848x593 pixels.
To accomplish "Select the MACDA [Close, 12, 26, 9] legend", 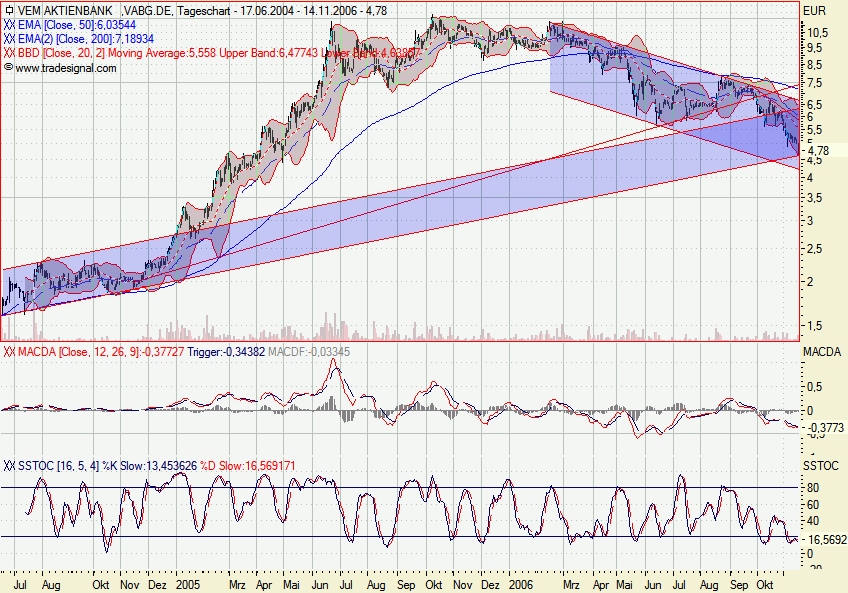I will (101, 352).
